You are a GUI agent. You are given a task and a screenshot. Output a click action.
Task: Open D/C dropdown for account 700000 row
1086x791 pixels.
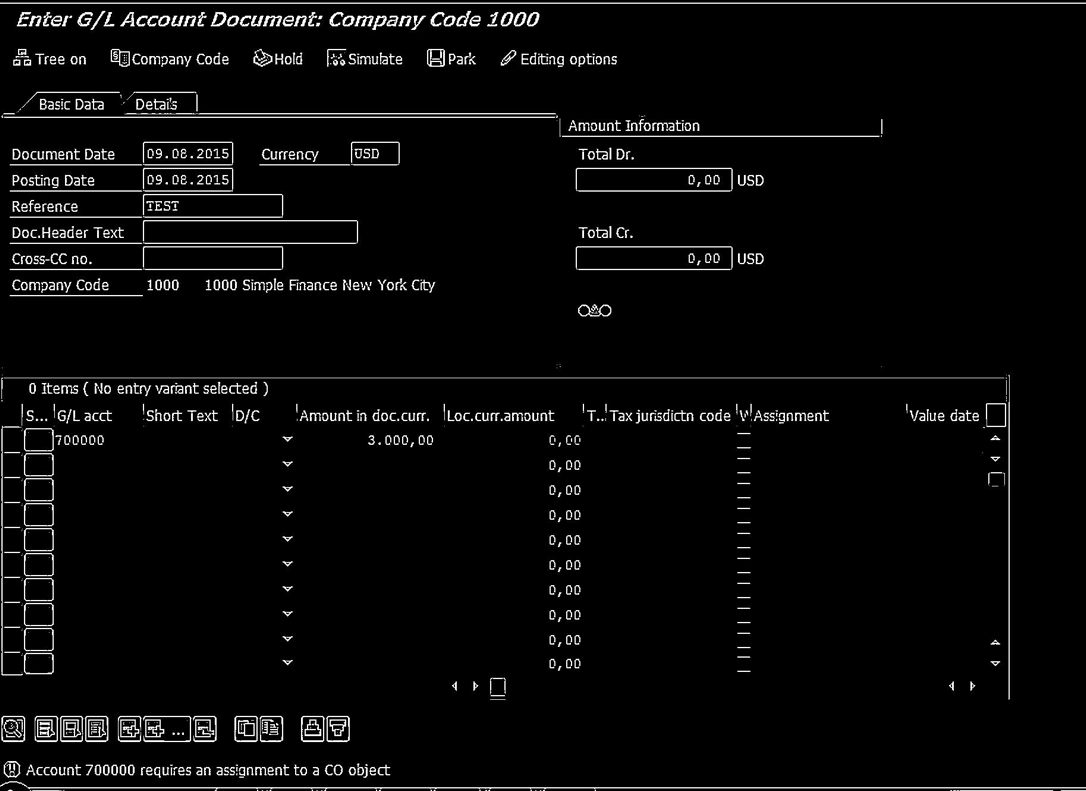click(288, 440)
